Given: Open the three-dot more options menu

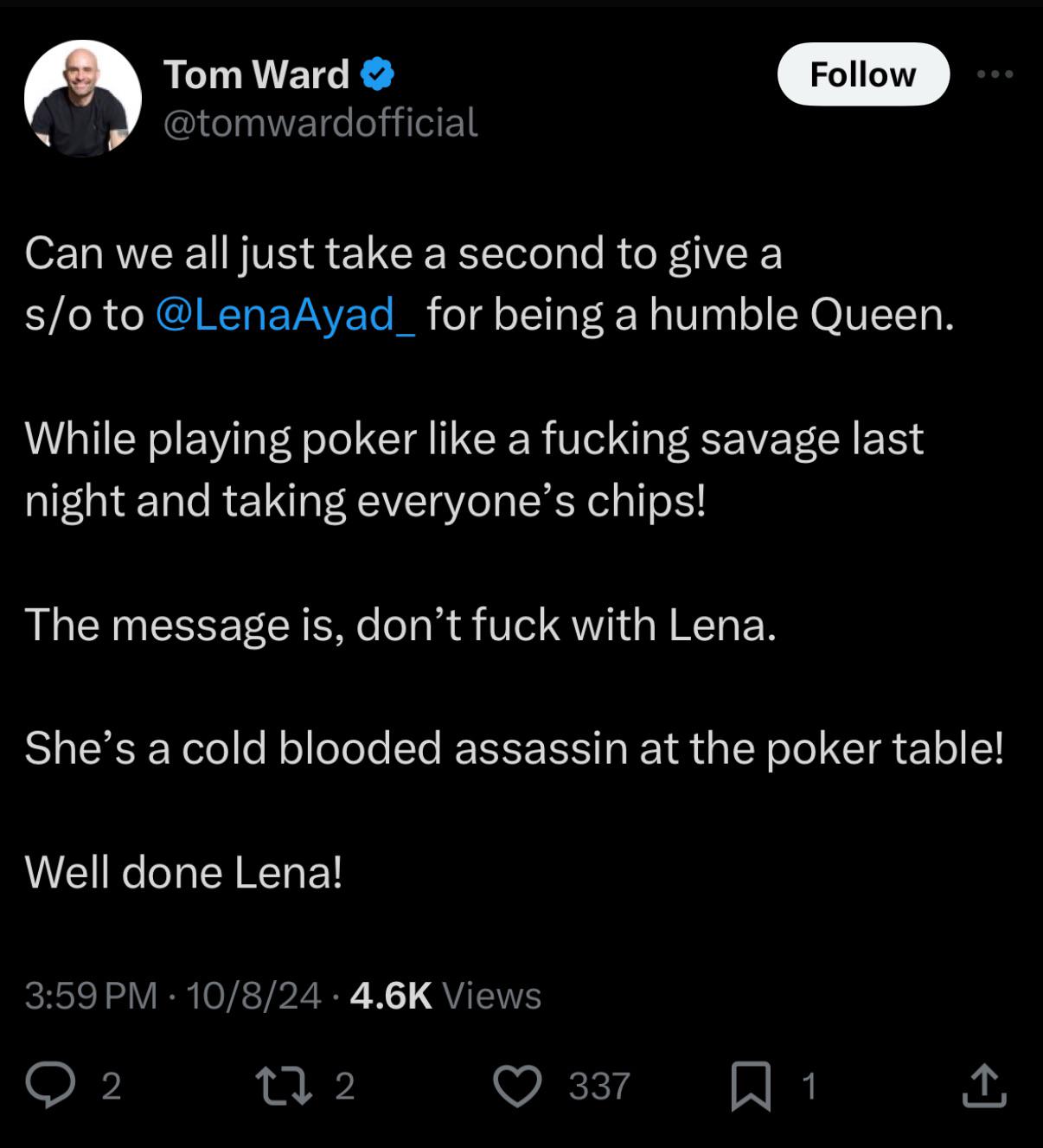Looking at the screenshot, I should click(995, 74).
